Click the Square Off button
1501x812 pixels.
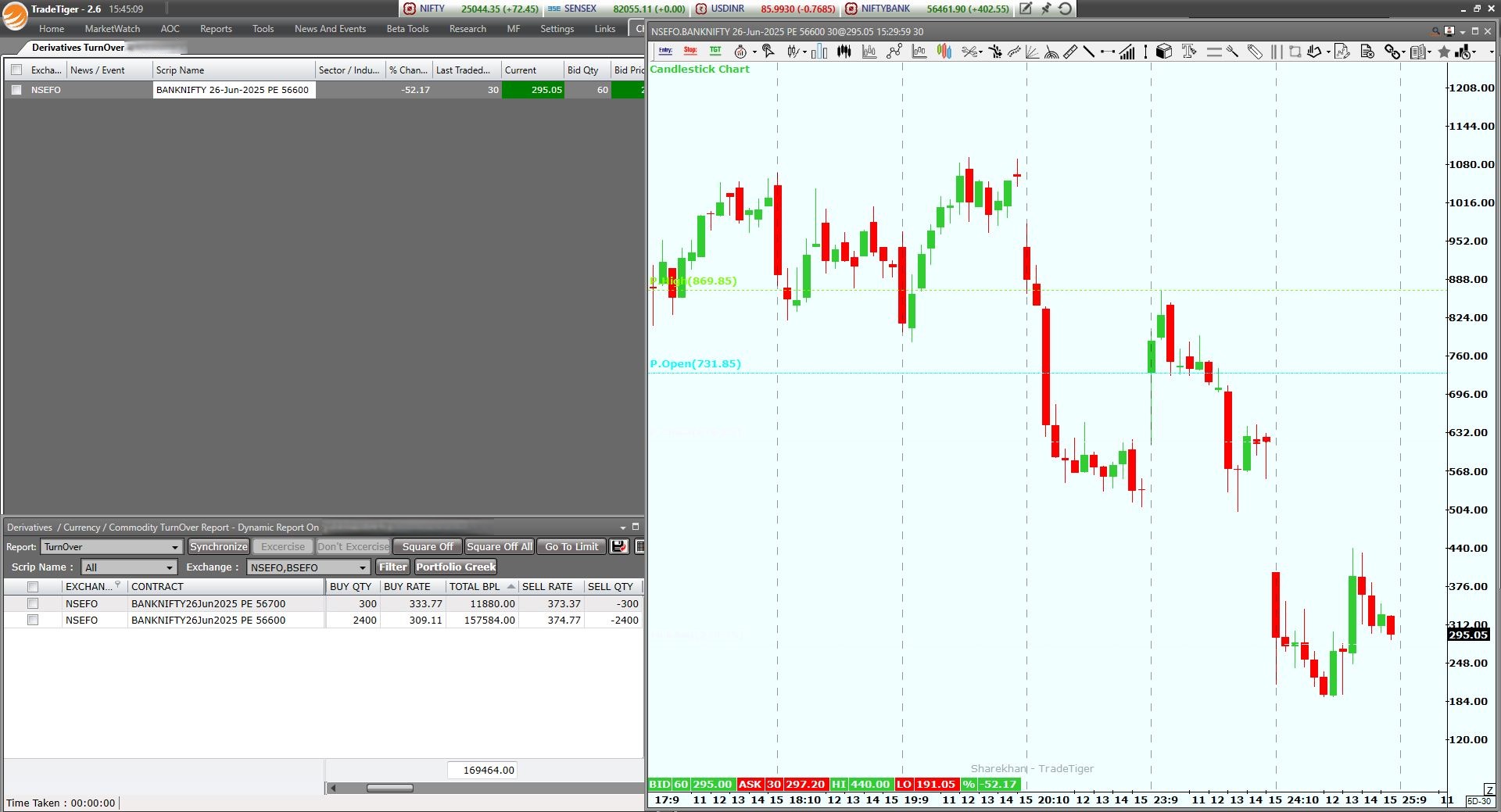point(428,547)
